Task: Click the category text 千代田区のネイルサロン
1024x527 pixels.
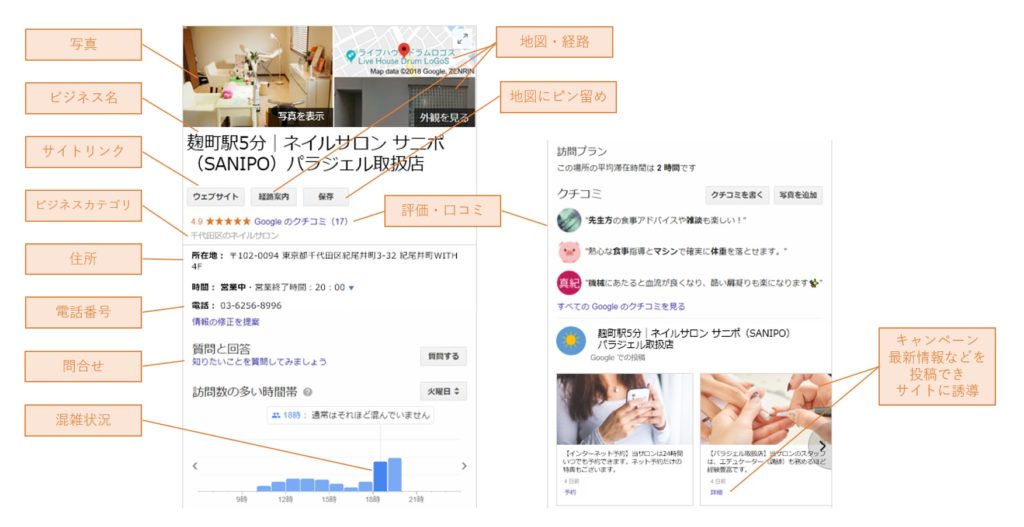Action: coord(234,236)
